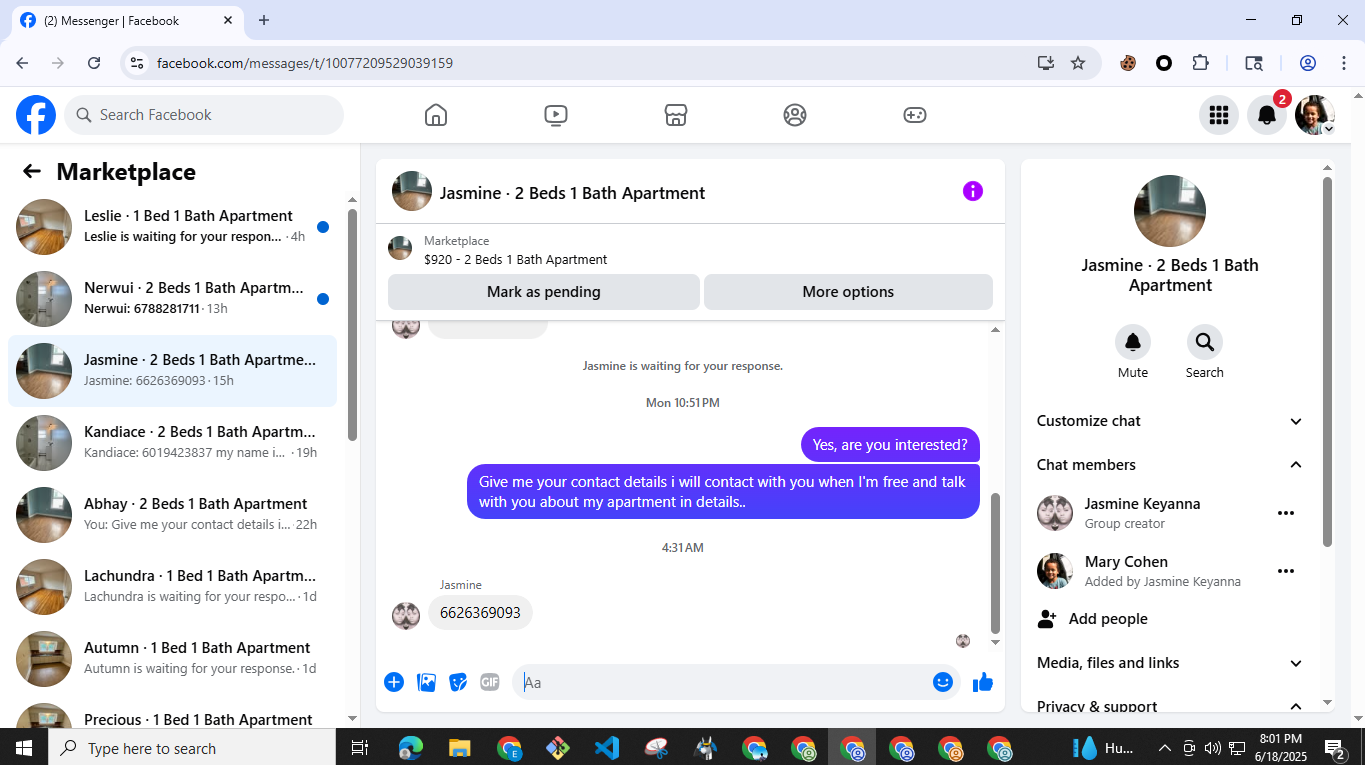
Task: Open Windows Start menu
Action: click(x=24, y=748)
